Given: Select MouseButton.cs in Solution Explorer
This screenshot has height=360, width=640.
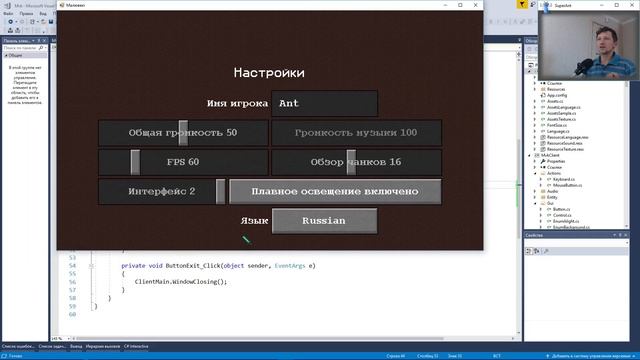Looking at the screenshot, I should [567, 185].
